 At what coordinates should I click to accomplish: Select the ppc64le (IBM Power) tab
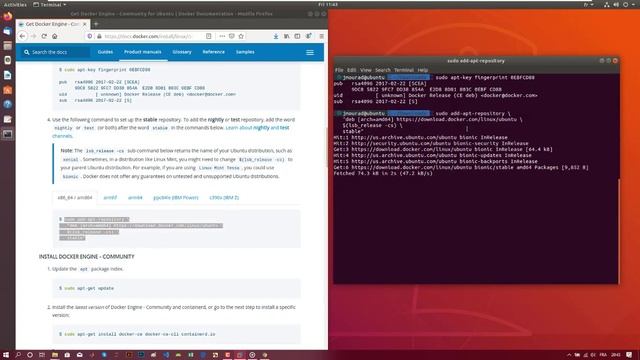pyautogui.click(x=176, y=198)
